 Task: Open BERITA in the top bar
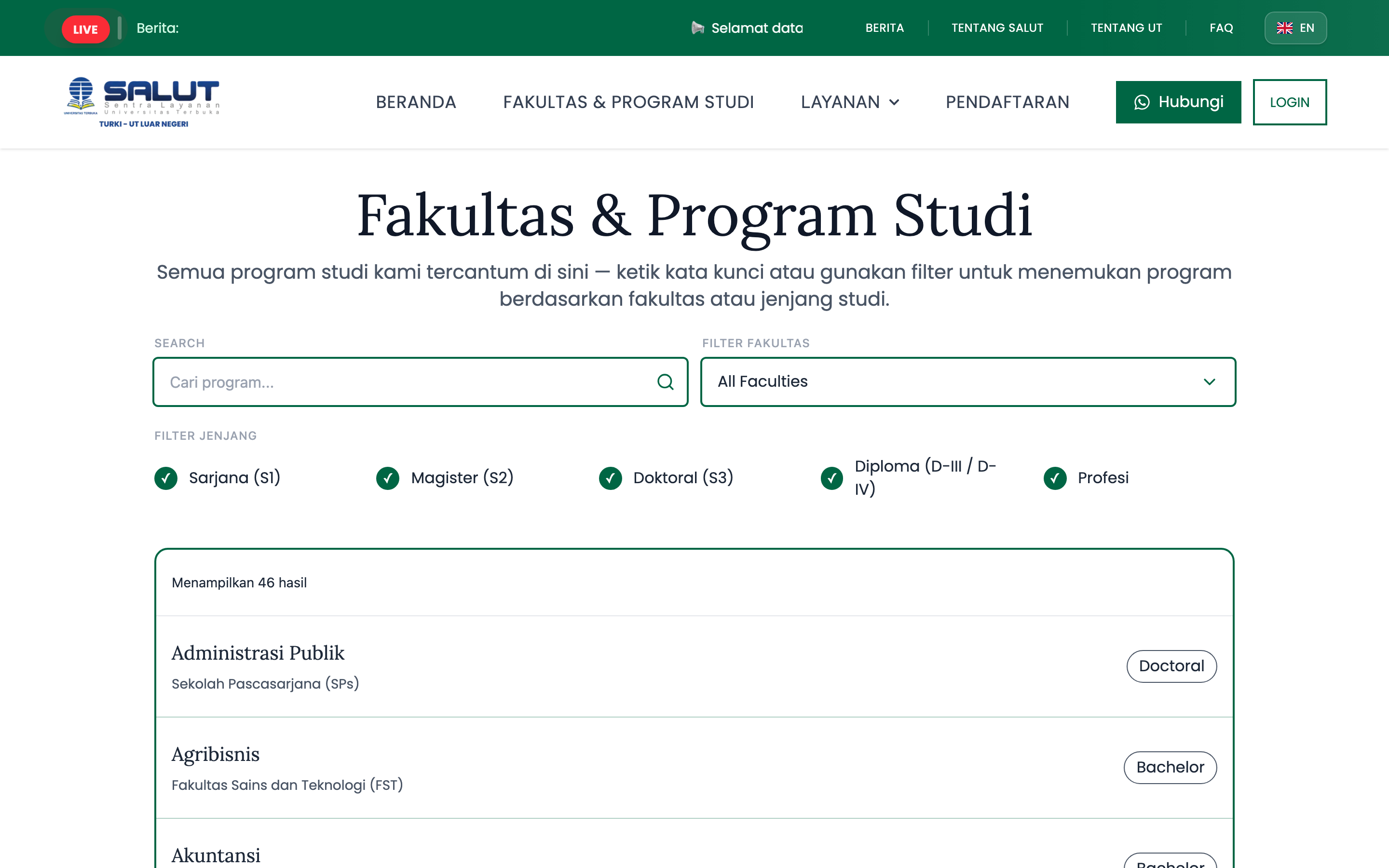point(885,27)
